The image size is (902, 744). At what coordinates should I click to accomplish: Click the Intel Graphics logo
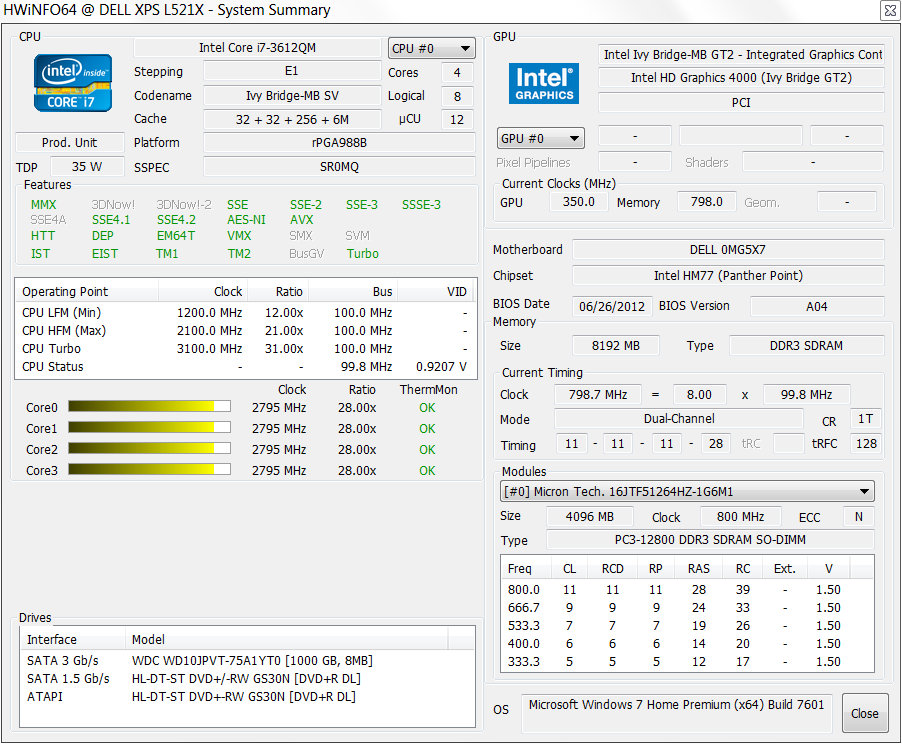pyautogui.click(x=544, y=83)
